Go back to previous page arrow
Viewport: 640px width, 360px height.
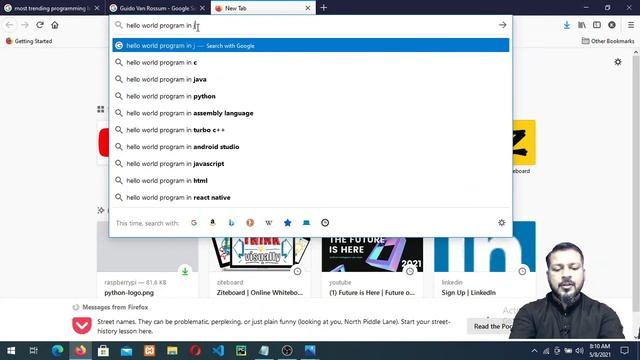(x=10, y=25)
